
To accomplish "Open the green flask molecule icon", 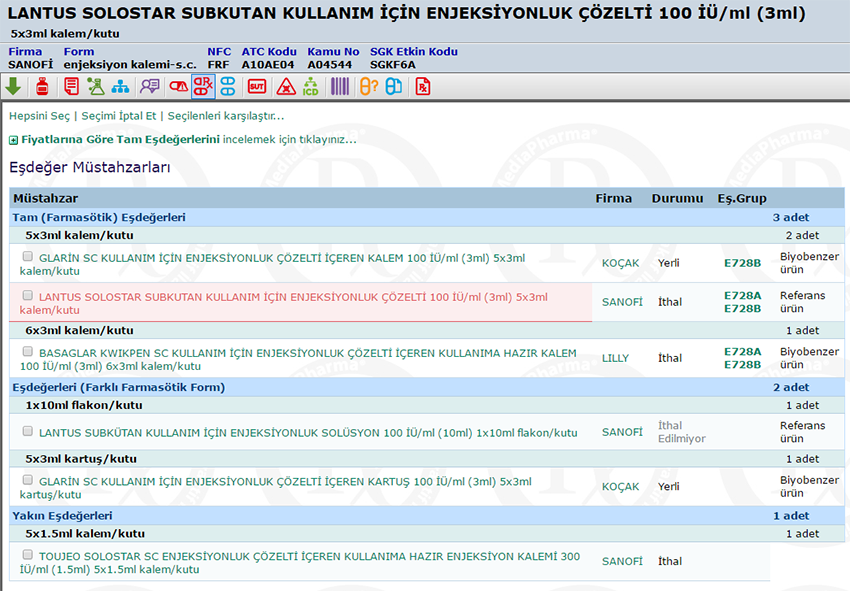I will pyautogui.click(x=95, y=86).
